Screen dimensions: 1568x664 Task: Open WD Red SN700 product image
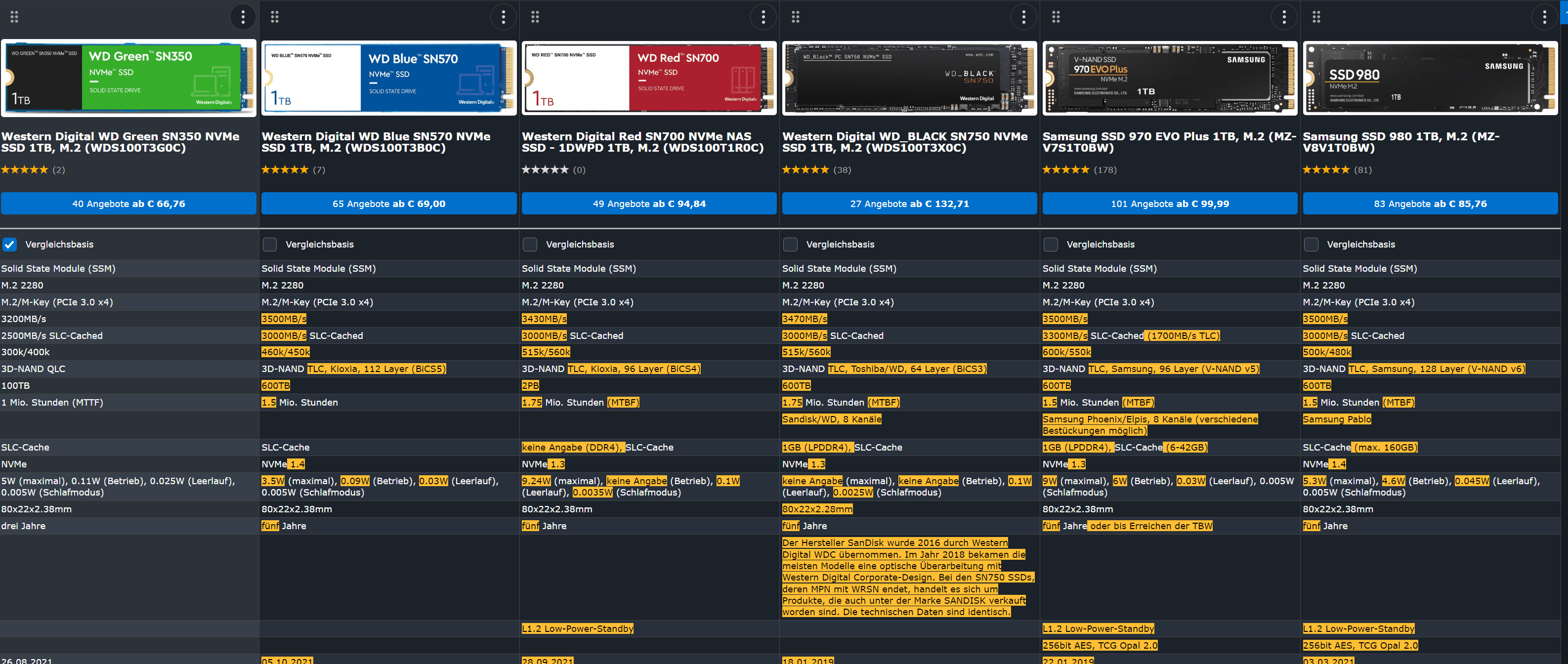pos(649,78)
